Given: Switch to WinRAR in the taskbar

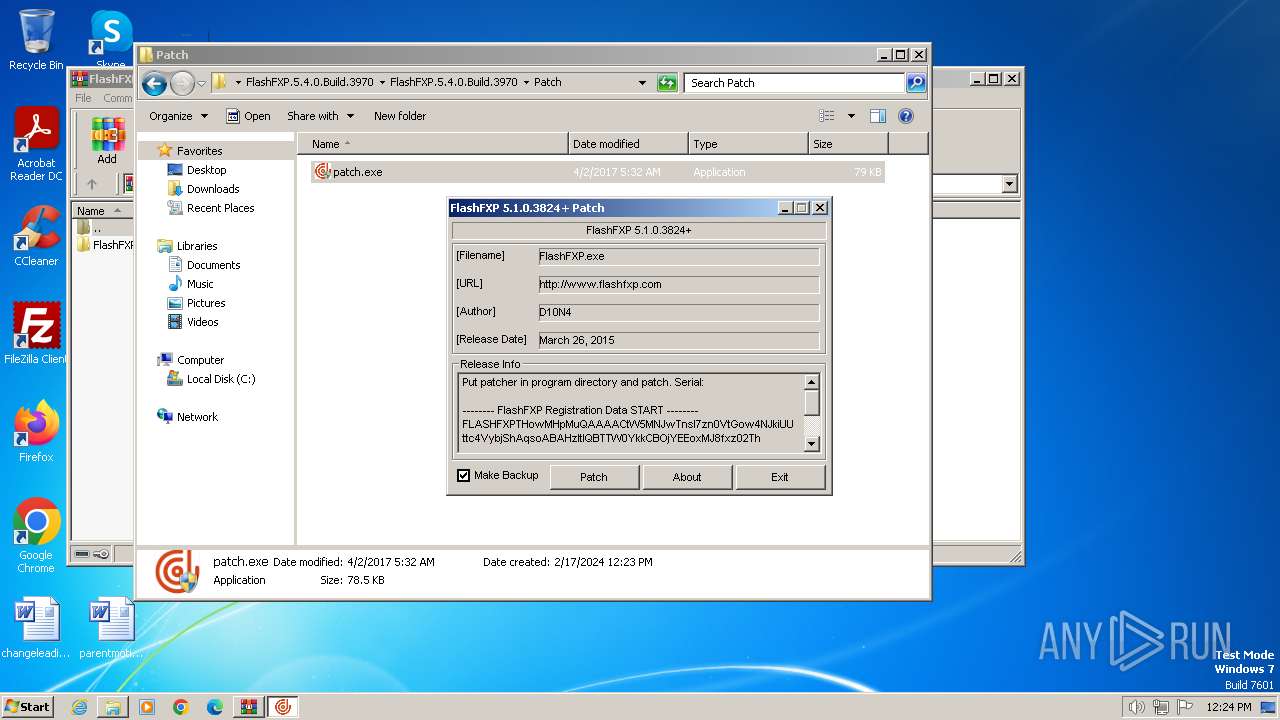Looking at the screenshot, I should pos(248,707).
